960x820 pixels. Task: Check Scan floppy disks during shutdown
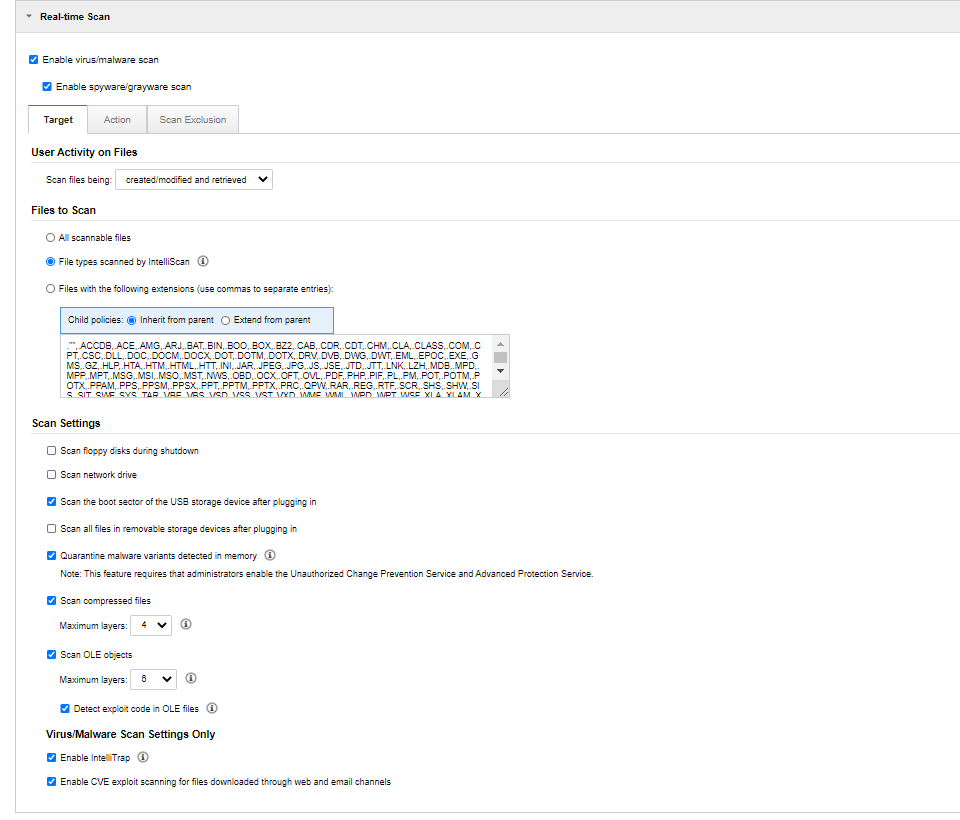(x=51, y=451)
